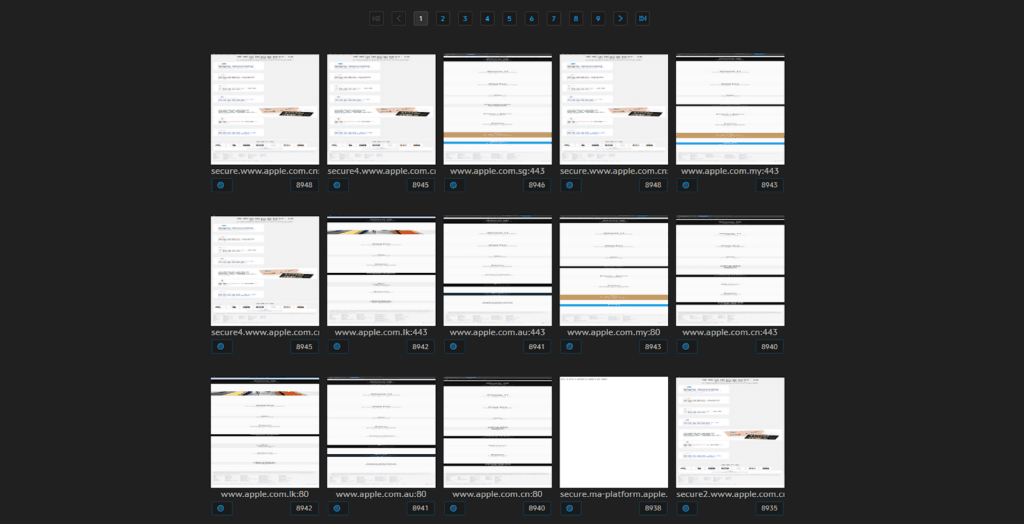
Task: Click the www.apple.com.au:80 hostname label
Action: click(x=381, y=494)
